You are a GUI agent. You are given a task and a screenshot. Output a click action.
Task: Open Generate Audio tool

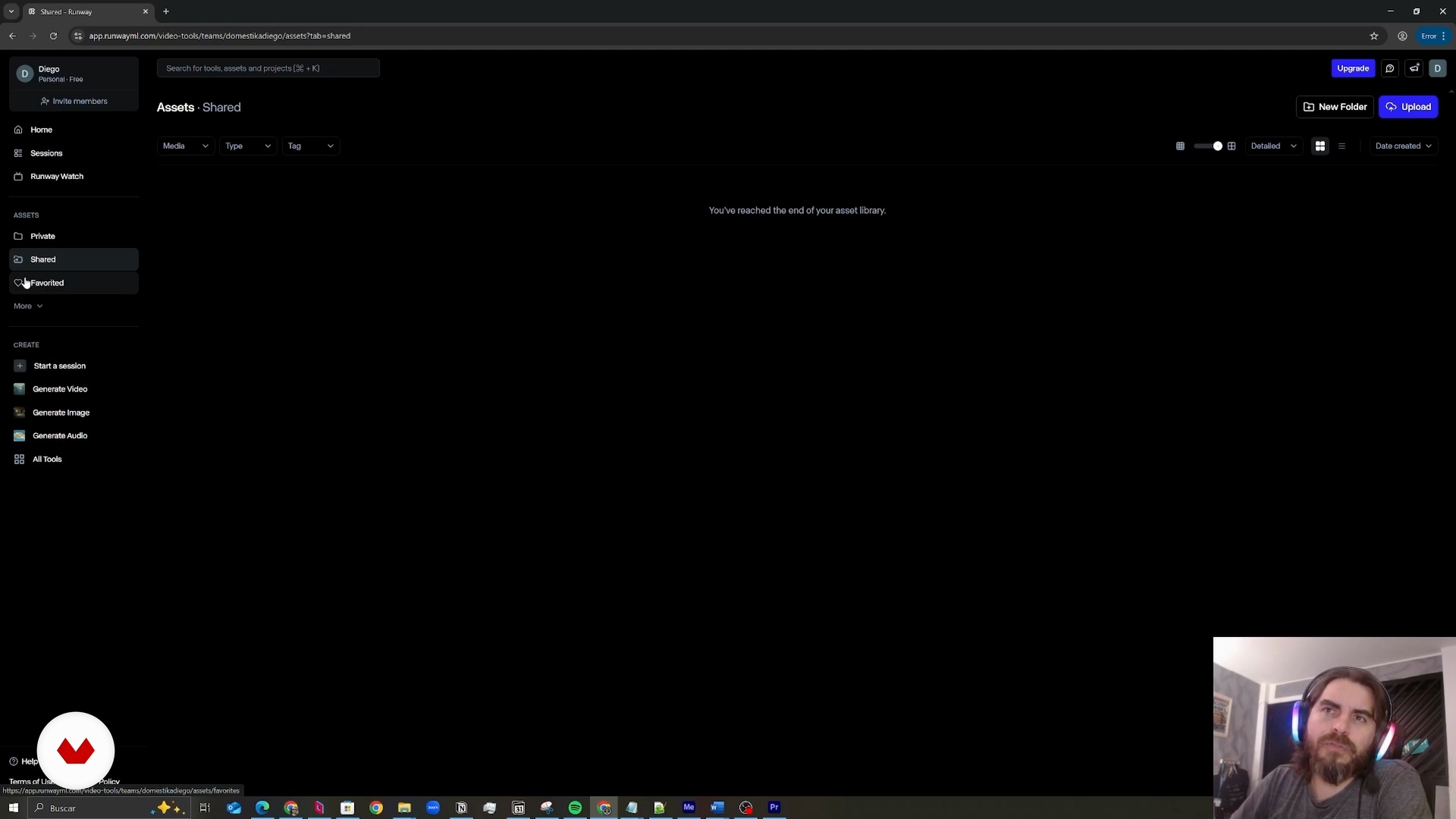[x=60, y=436]
